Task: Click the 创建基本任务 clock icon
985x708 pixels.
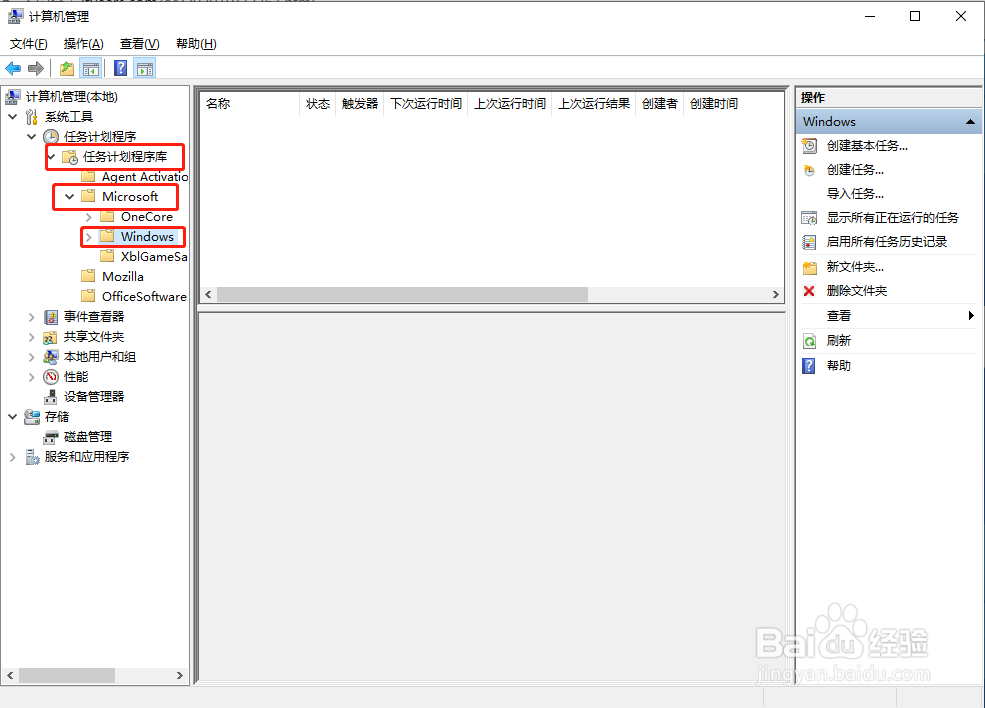Action: (x=809, y=145)
